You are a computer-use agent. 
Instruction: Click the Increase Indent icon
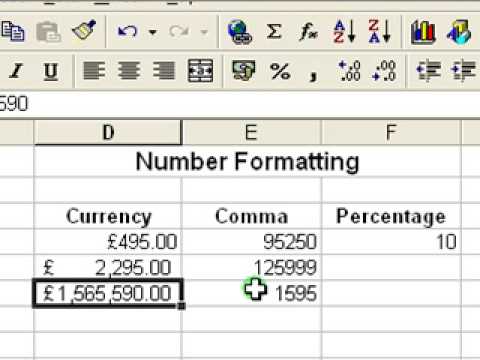pyautogui.click(x=464, y=71)
